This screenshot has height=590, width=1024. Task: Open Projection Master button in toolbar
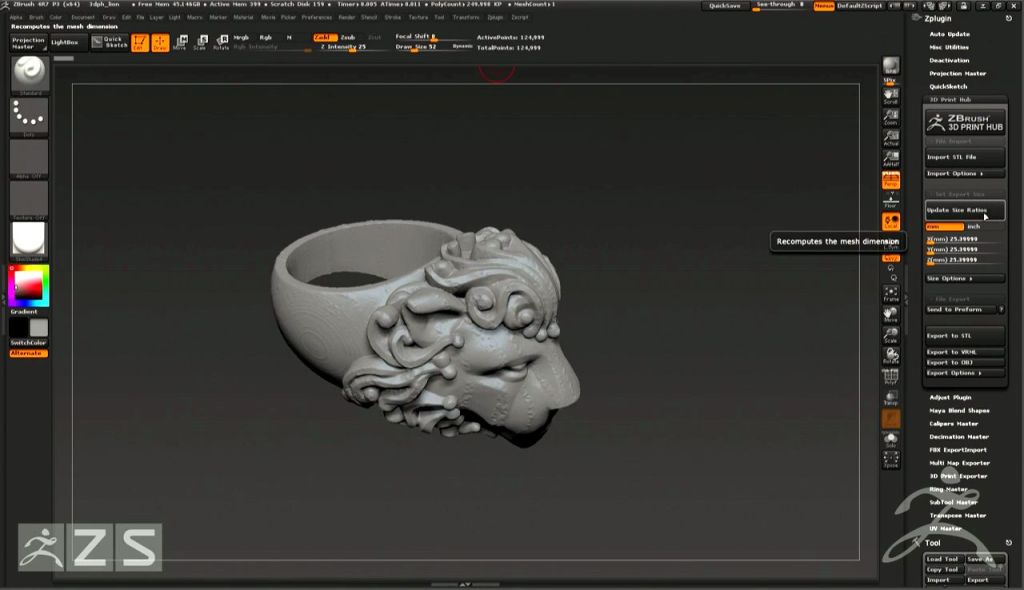tap(28, 43)
